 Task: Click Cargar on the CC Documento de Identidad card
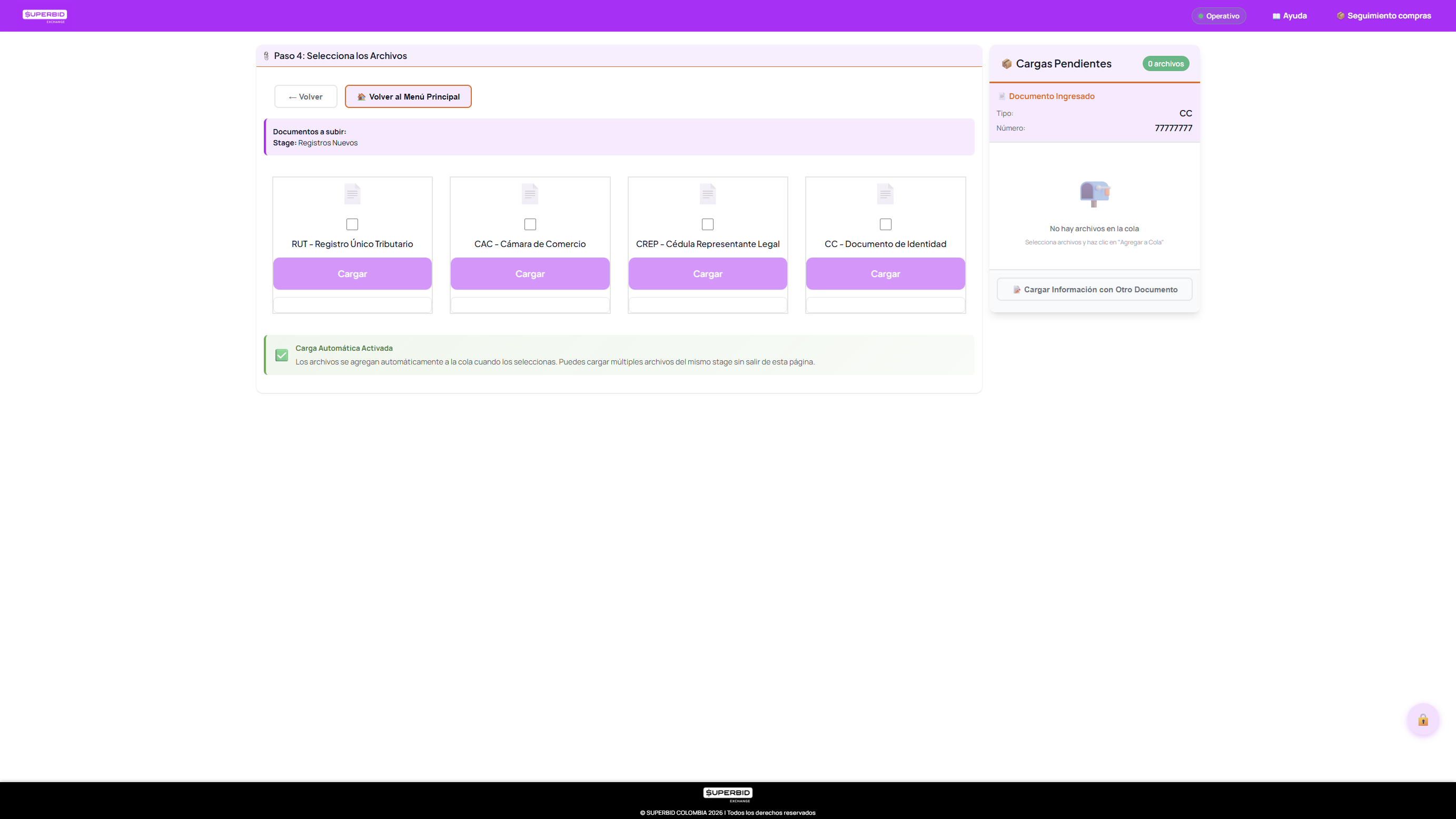click(885, 273)
